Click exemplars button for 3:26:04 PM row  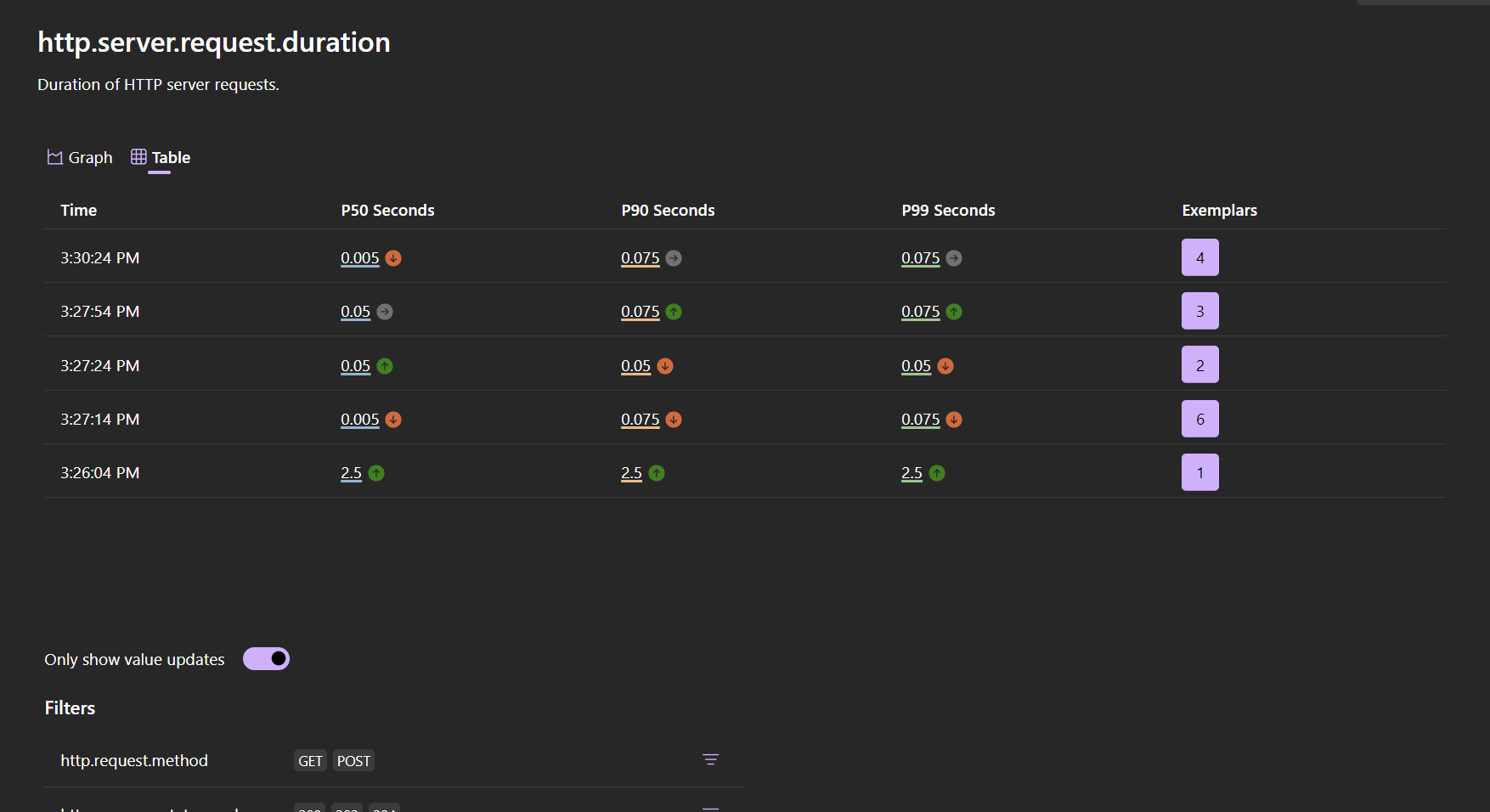click(x=1199, y=472)
